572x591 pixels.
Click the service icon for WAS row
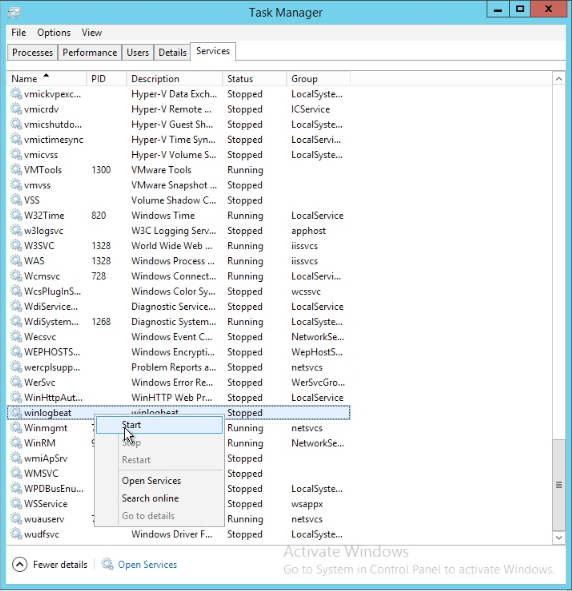pyautogui.click(x=16, y=260)
